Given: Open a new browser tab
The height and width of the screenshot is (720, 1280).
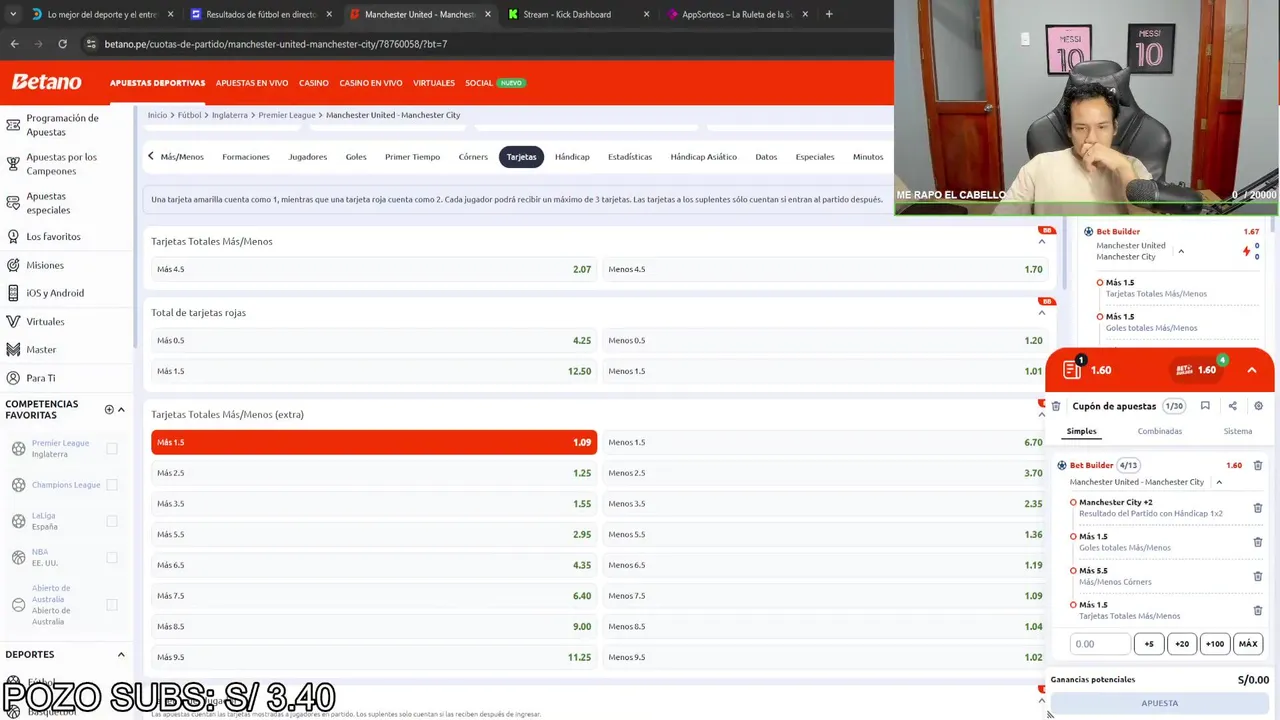Looking at the screenshot, I should (828, 14).
